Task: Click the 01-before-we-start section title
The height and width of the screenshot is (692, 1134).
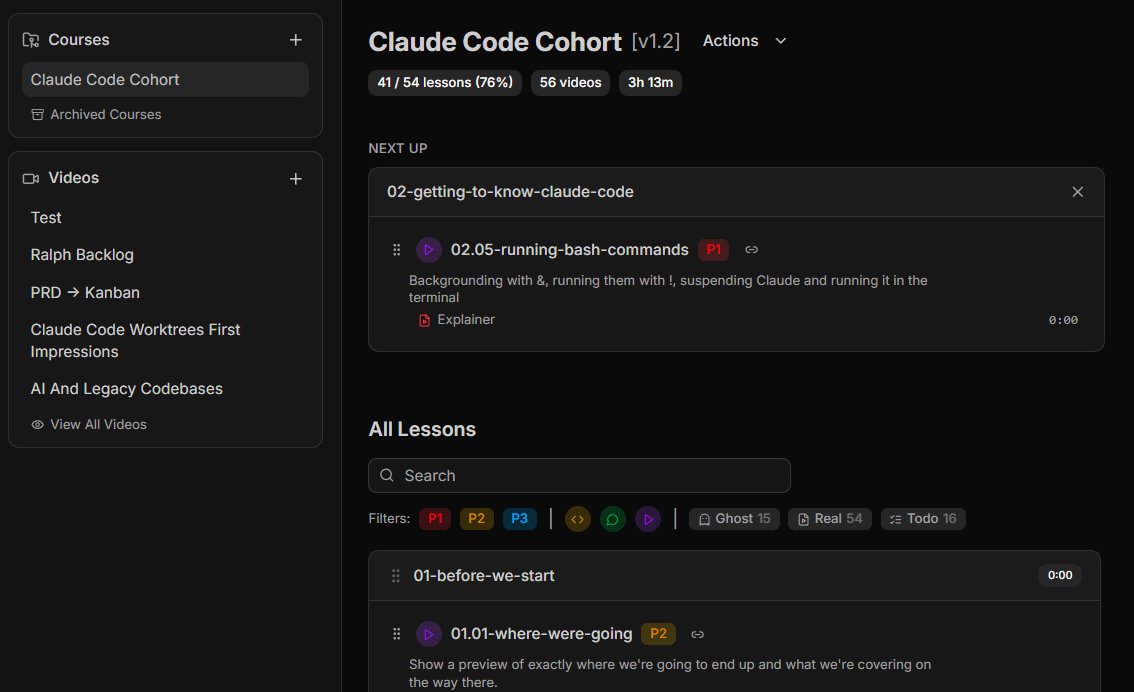Action: (x=484, y=576)
